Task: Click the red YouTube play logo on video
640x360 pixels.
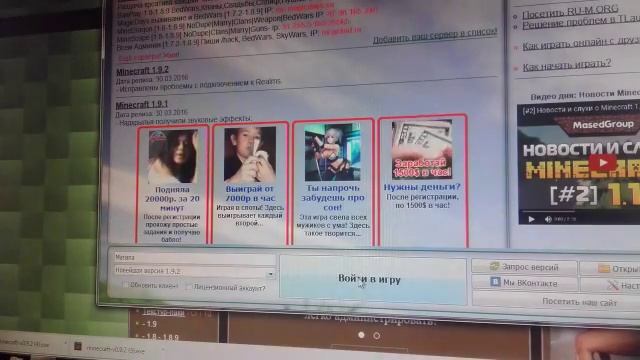Action: pos(603,163)
